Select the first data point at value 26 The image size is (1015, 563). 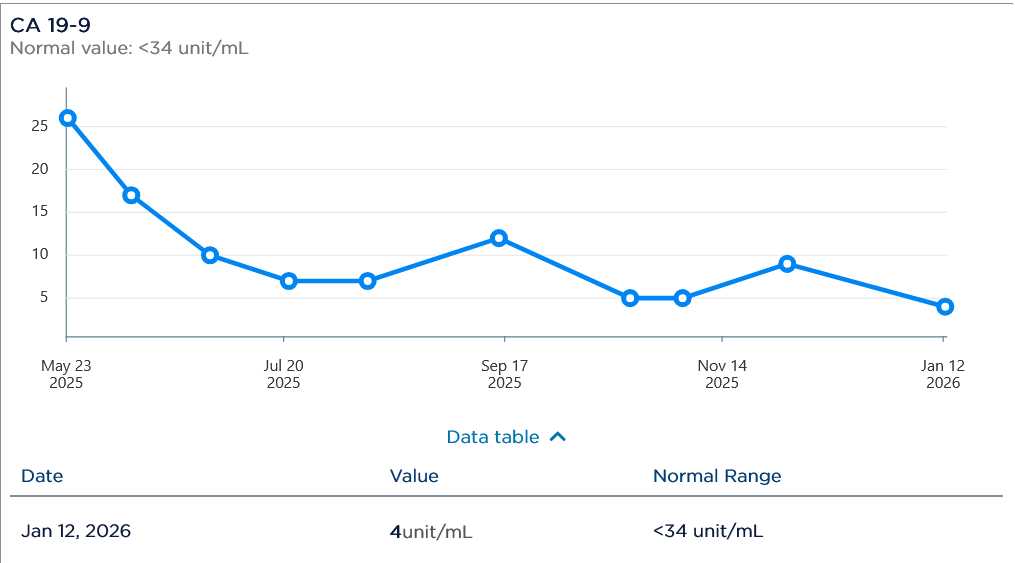[67, 118]
